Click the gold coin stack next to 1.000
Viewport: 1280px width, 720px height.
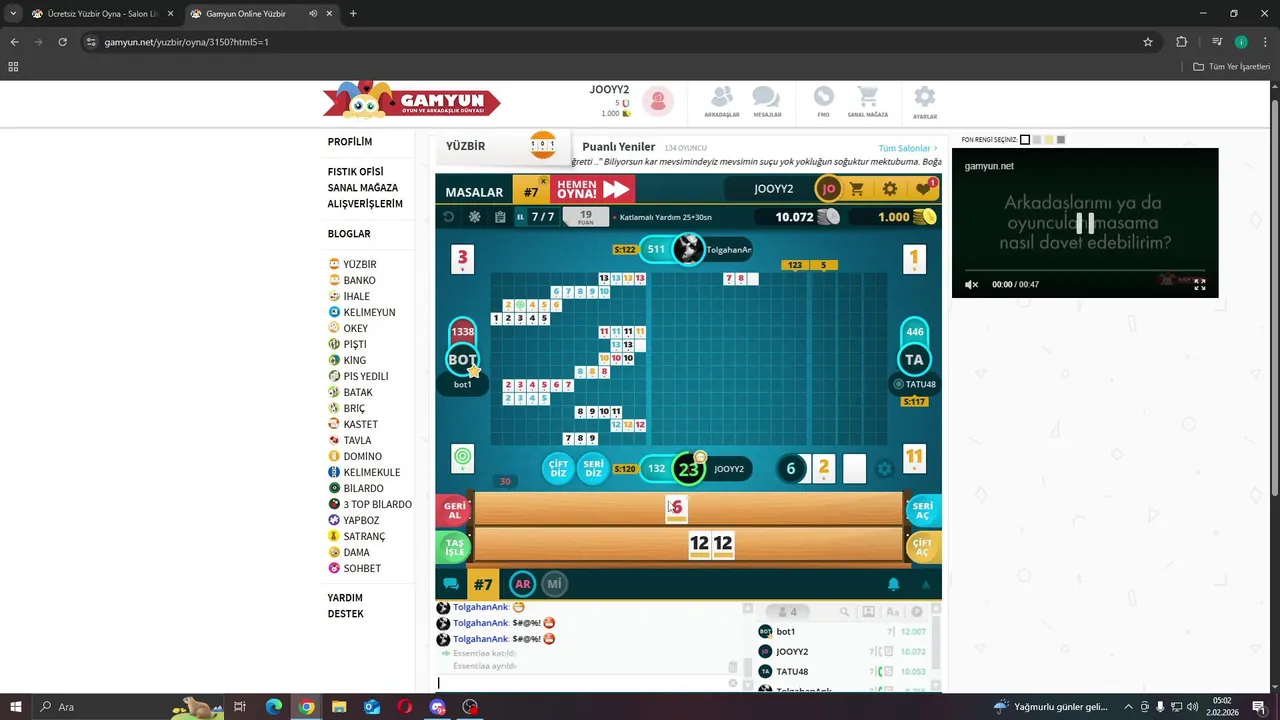click(926, 217)
